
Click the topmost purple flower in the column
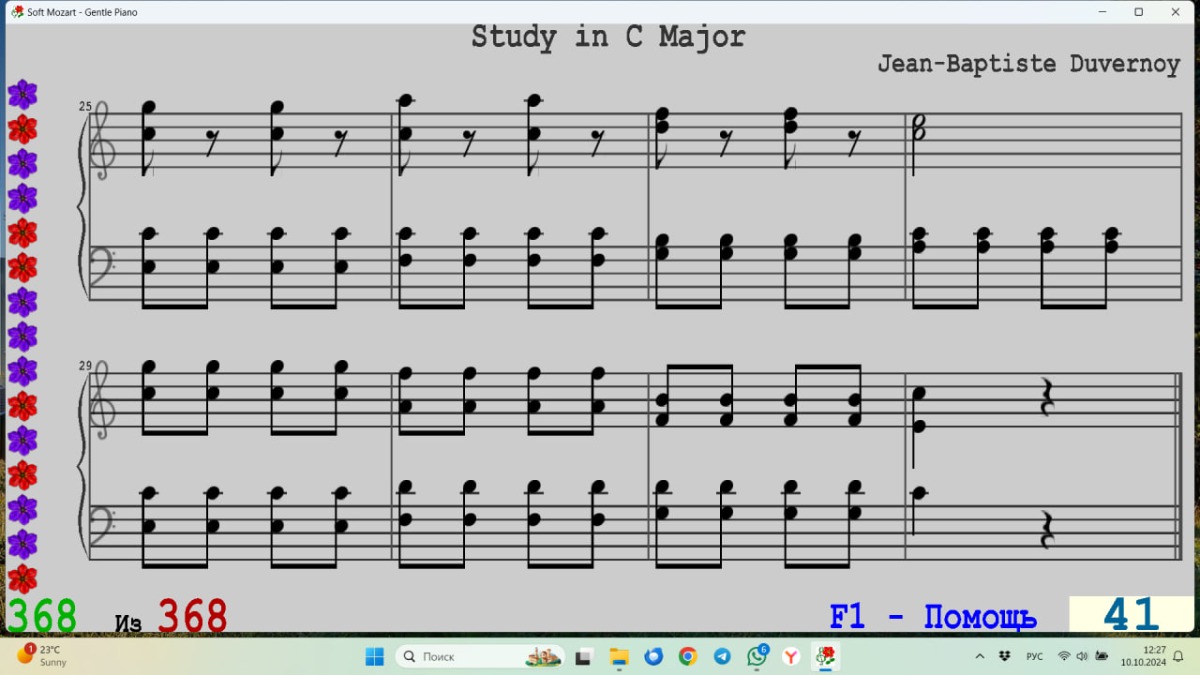(x=22, y=95)
